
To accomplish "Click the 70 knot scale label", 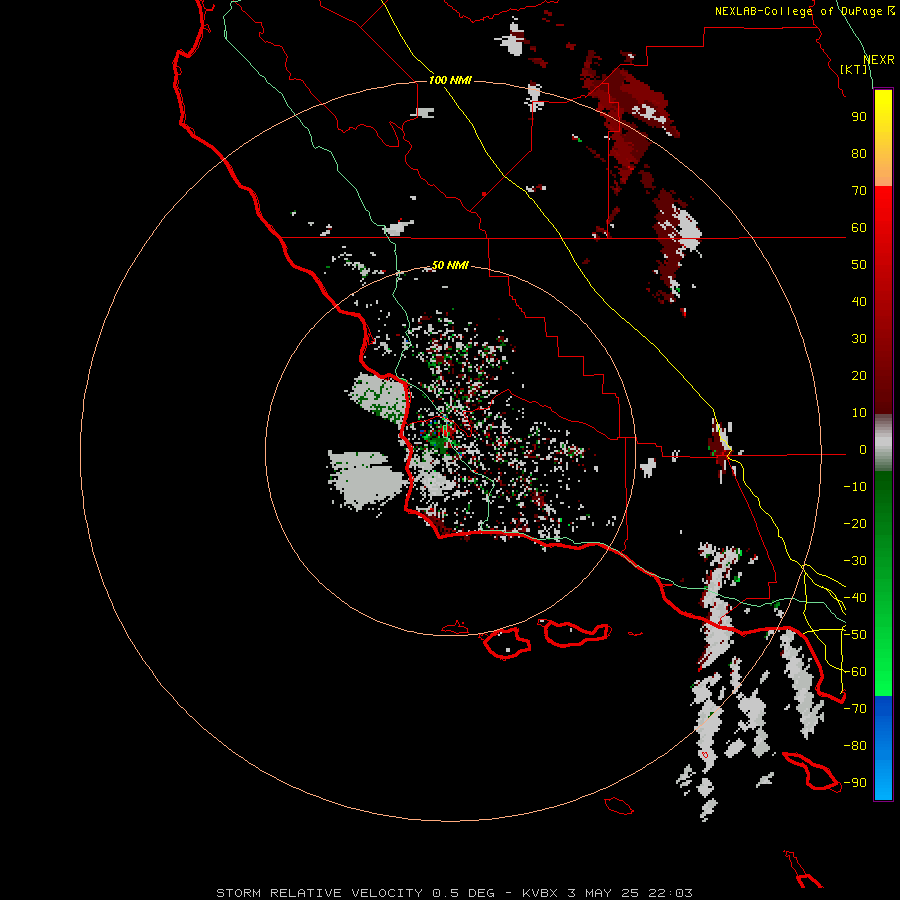I will pos(859,191).
